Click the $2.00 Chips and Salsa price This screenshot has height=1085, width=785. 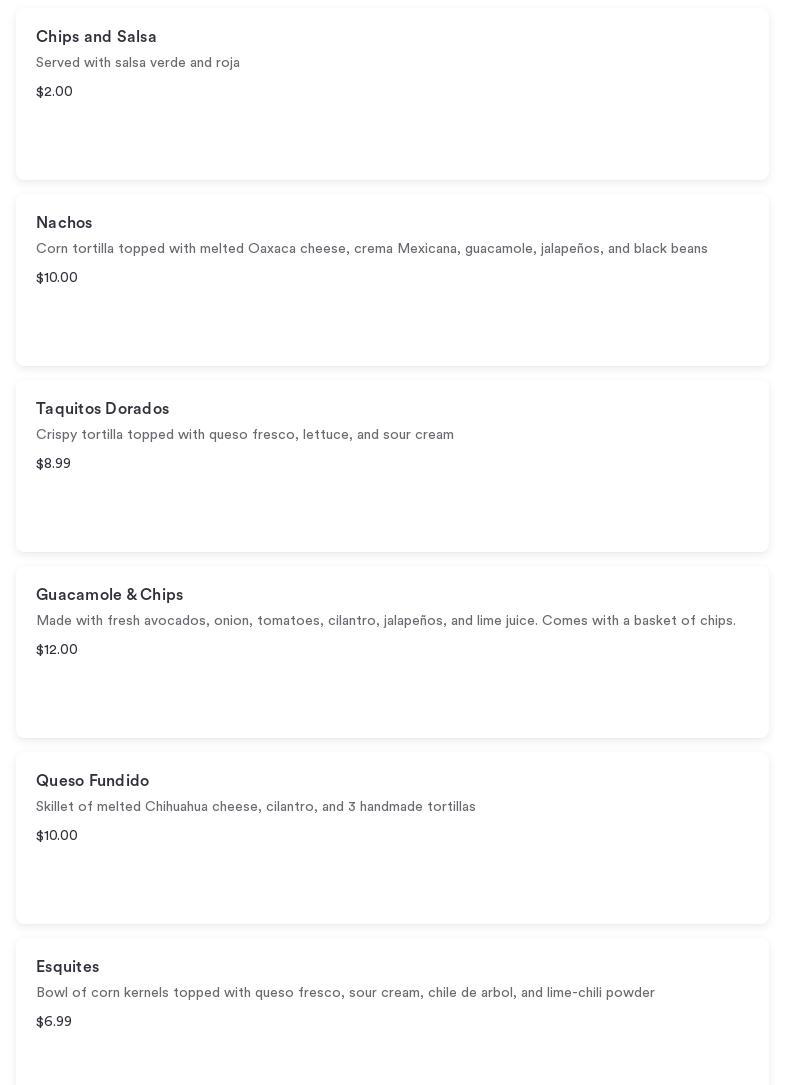[x=54, y=92]
